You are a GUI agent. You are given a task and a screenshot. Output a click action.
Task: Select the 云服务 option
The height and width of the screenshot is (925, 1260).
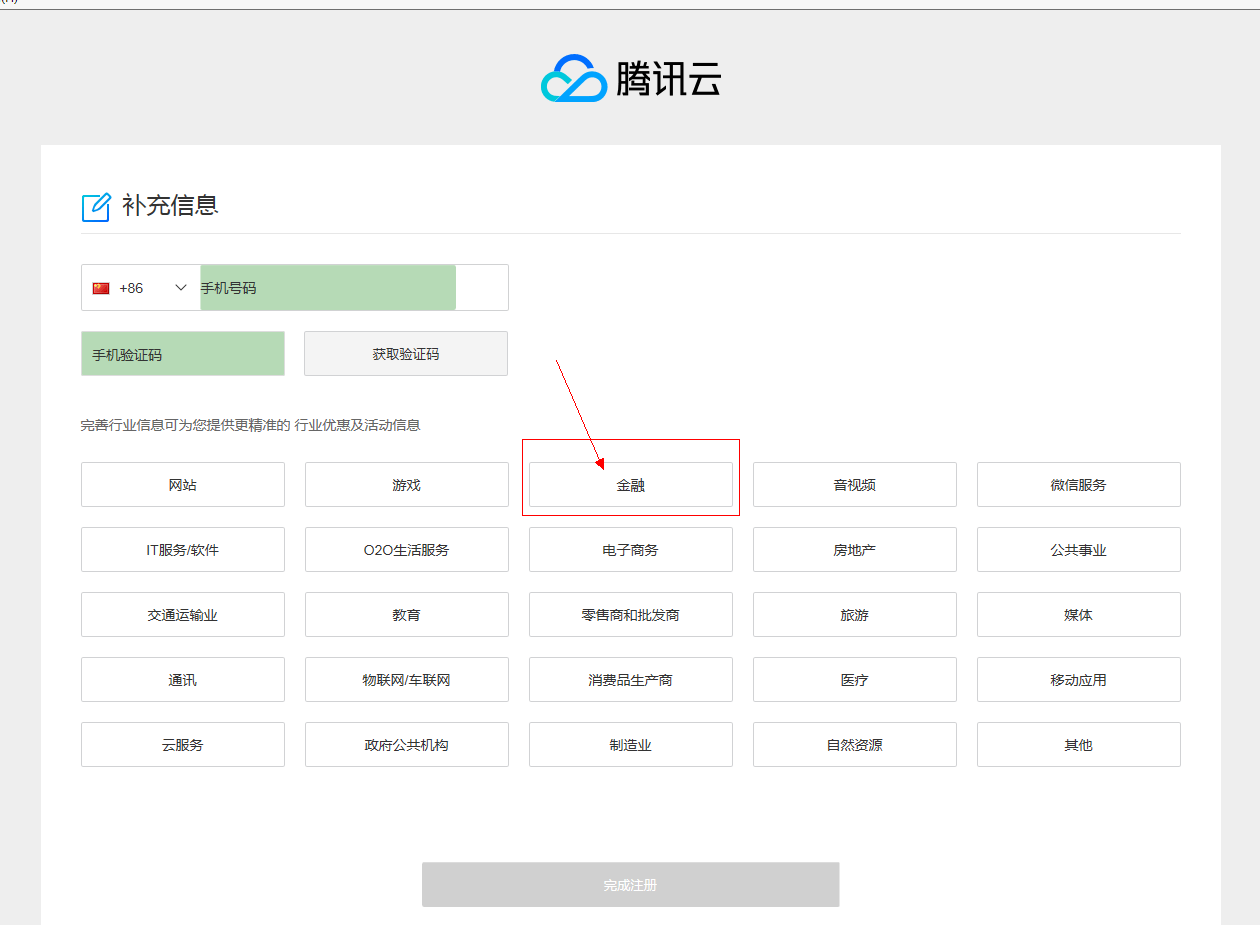click(x=183, y=745)
